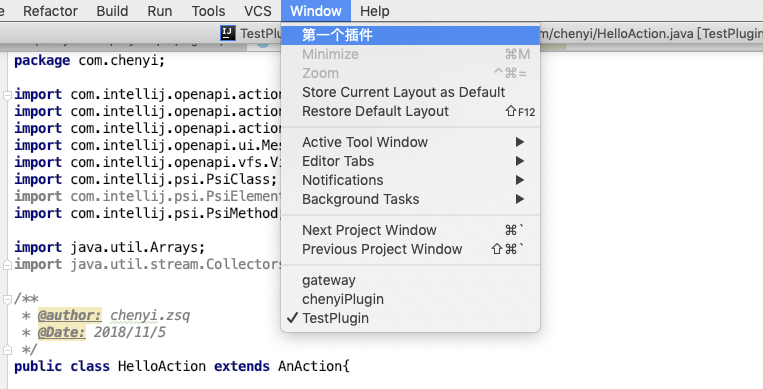Click the class name HelloAction

coord(162,366)
